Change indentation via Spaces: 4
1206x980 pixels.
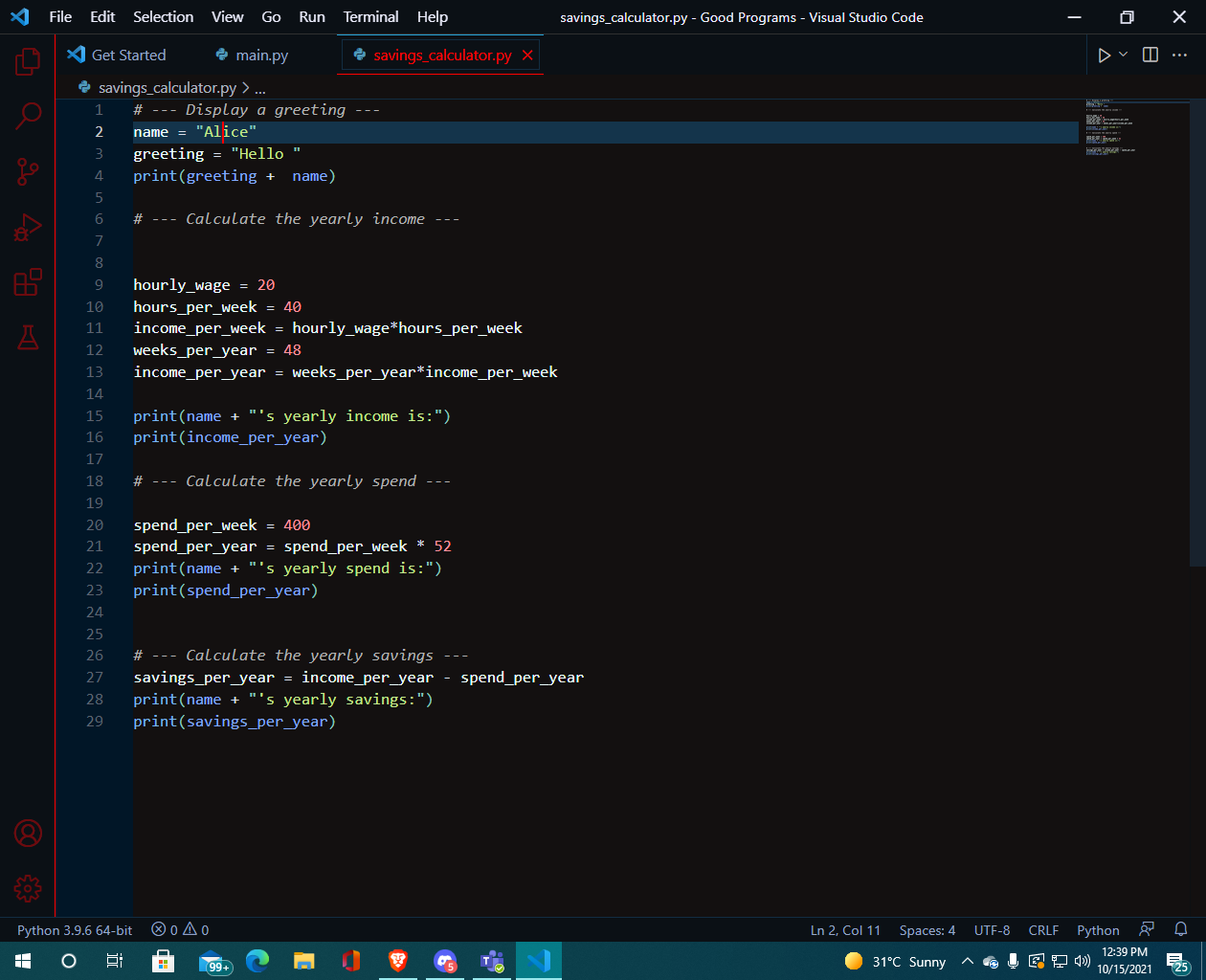[x=927, y=930]
